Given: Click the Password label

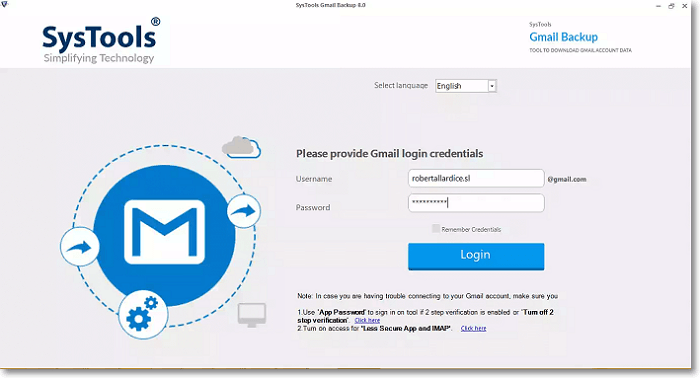Looking at the screenshot, I should coord(313,208).
